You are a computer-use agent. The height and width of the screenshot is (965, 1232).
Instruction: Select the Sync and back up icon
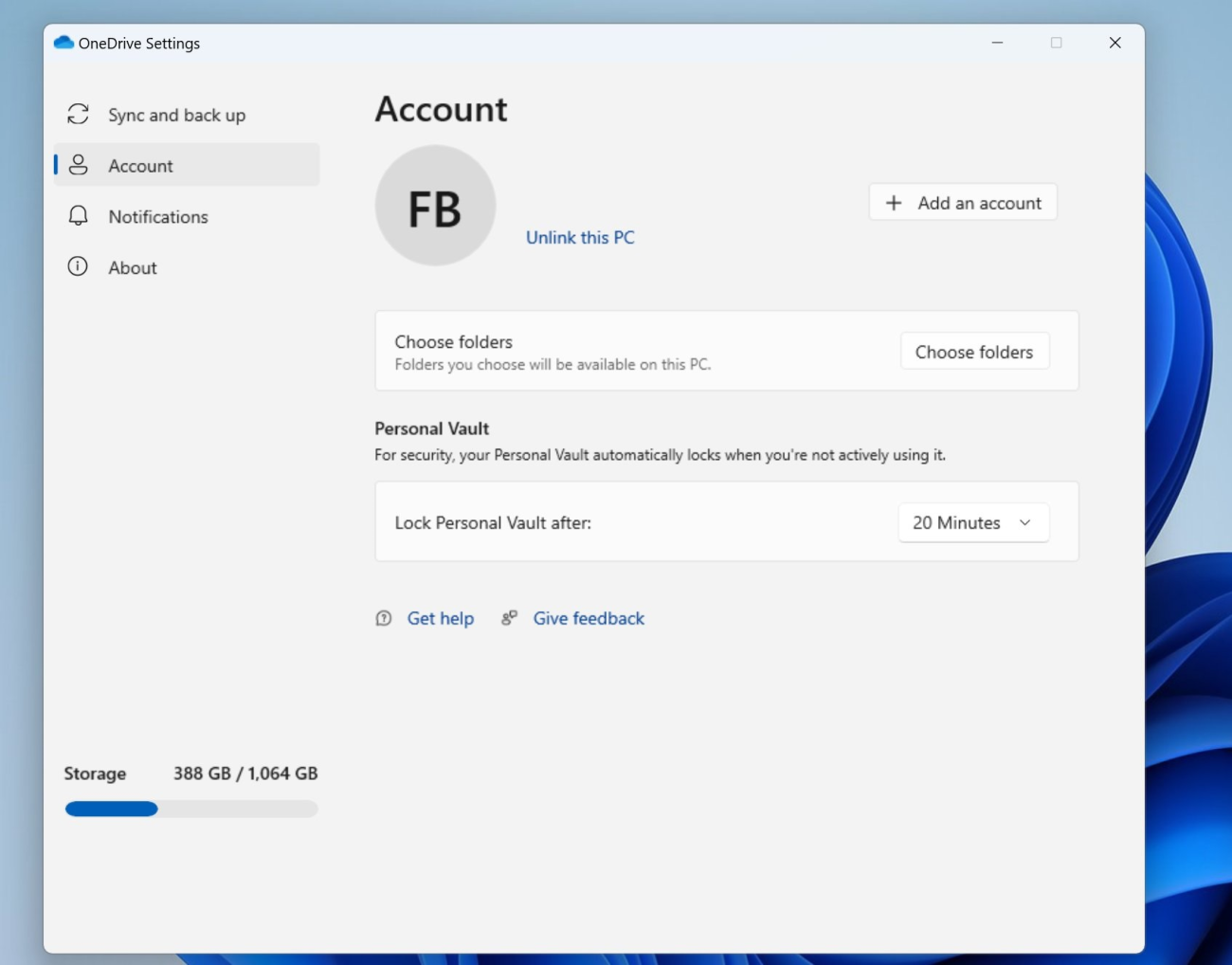point(77,114)
